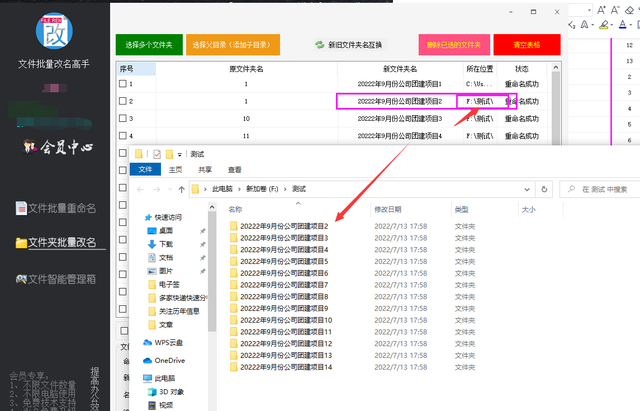Open 关注历年信息 folder in navigation pane
The height and width of the screenshot is (411, 640).
174,311
